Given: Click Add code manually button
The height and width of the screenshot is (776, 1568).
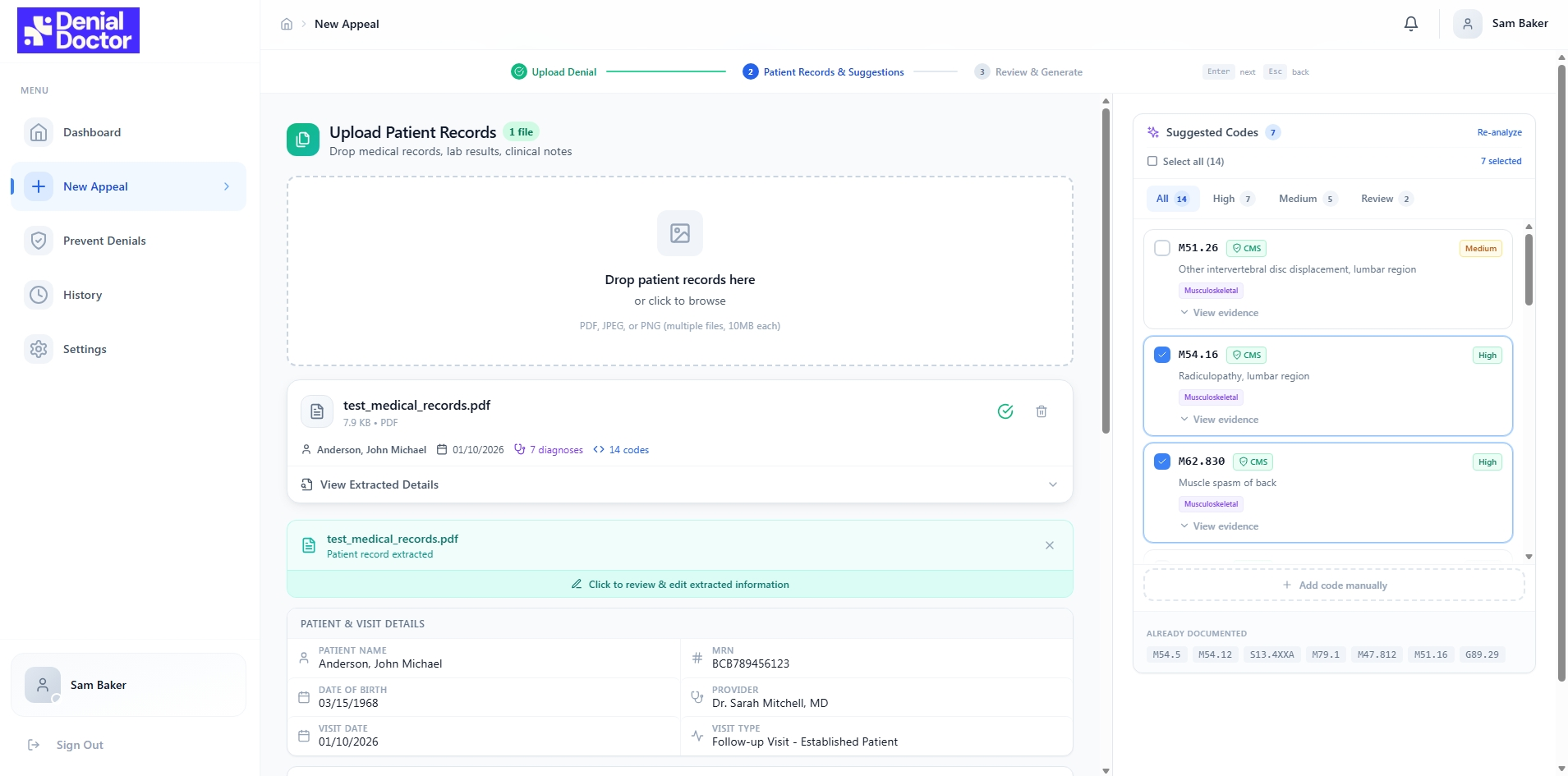Looking at the screenshot, I should pos(1334,585).
